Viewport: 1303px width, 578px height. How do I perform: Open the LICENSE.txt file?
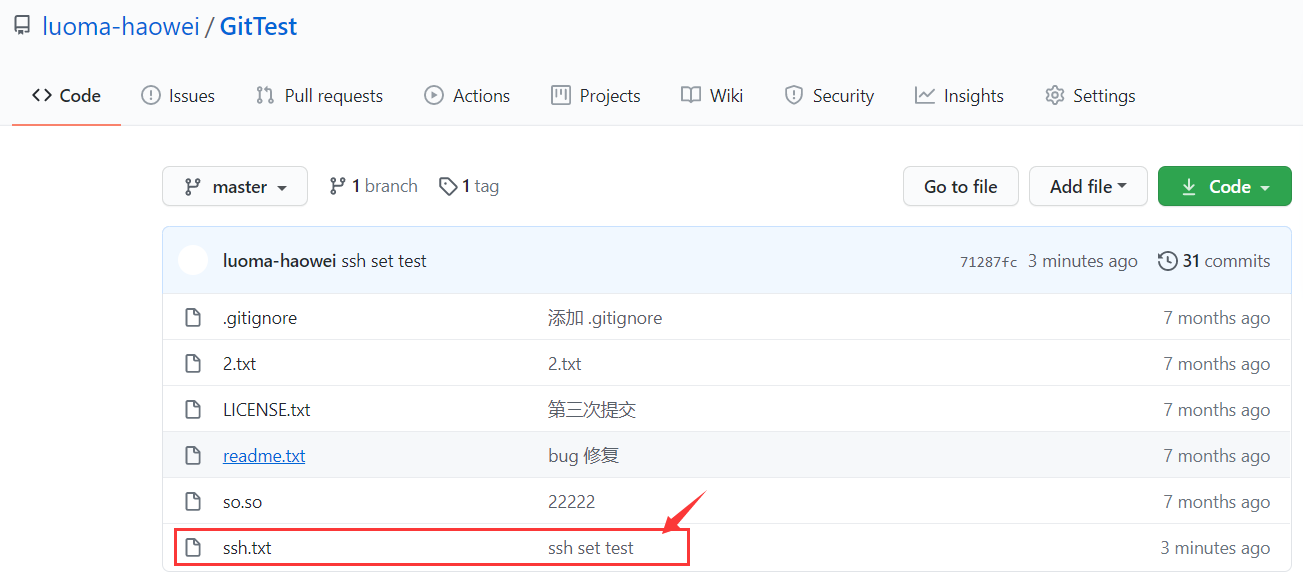[267, 410]
